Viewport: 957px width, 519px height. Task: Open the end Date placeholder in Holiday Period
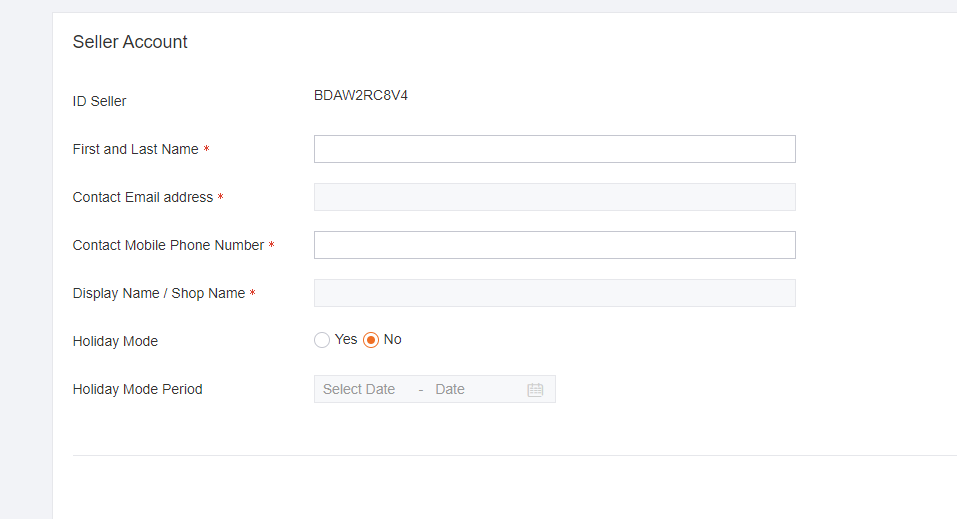450,390
